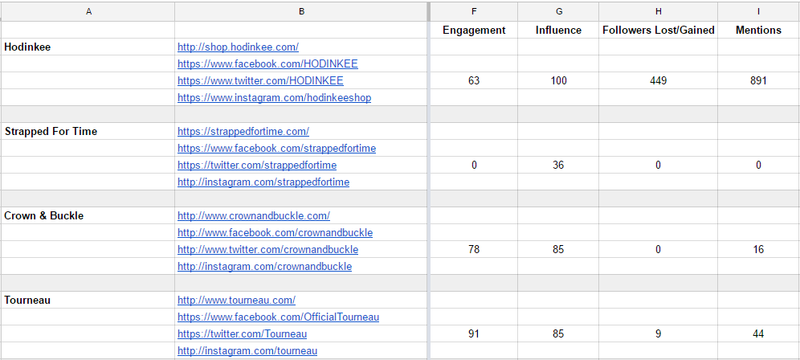The width and height of the screenshot is (800, 360).
Task: Open the www.tourneau.com website link
Action: pyautogui.click(x=236, y=300)
